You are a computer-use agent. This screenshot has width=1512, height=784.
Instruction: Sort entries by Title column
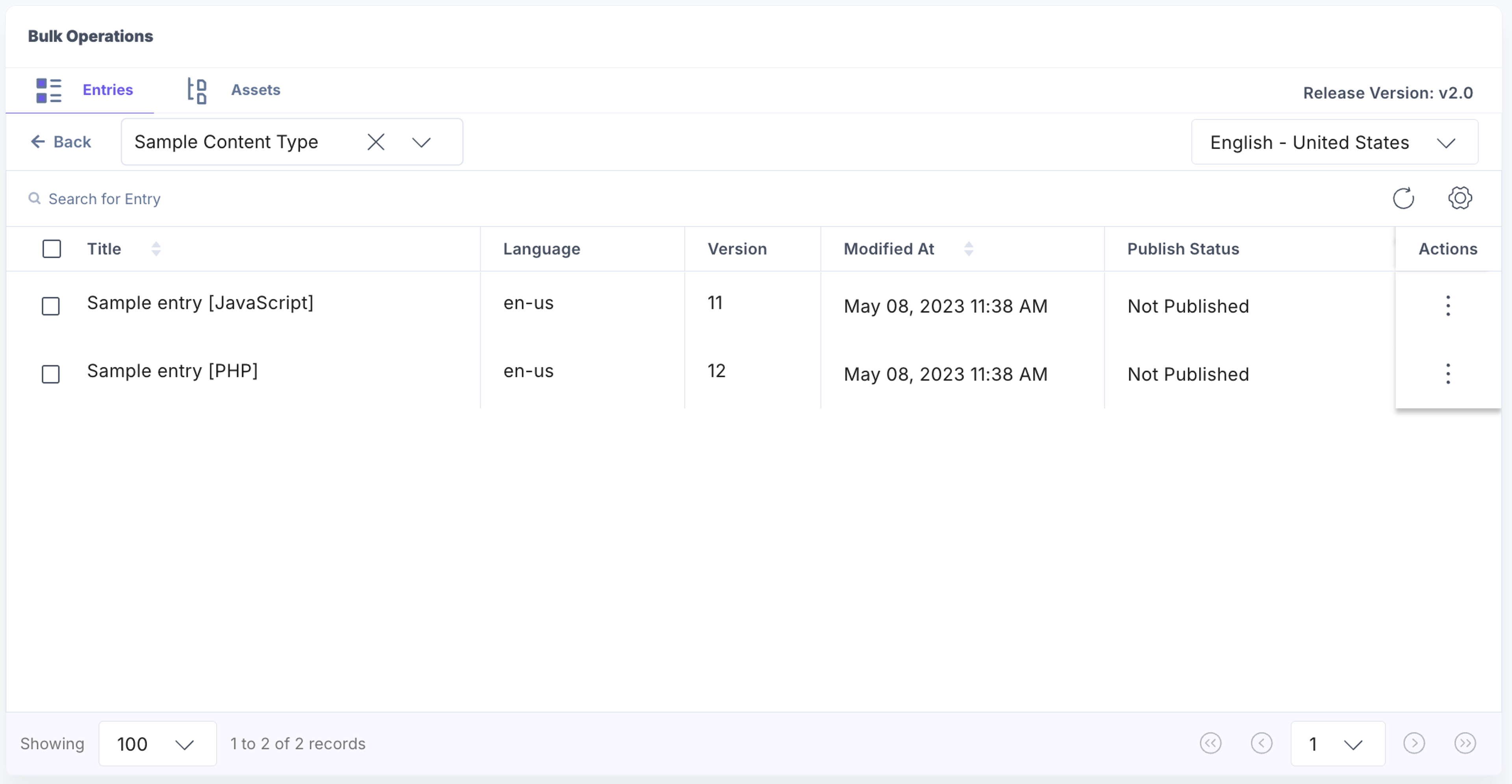[x=156, y=249]
